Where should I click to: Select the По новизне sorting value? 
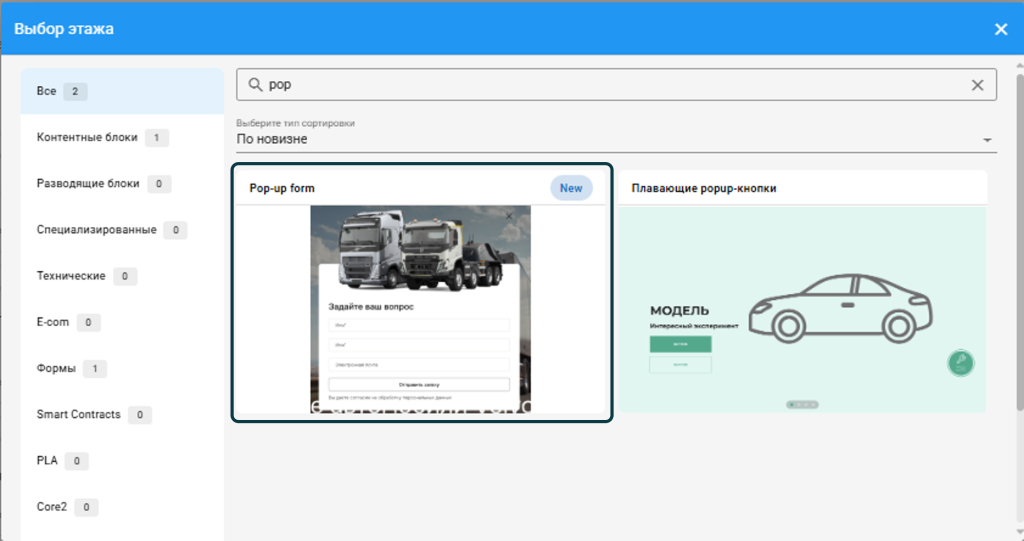coord(272,139)
